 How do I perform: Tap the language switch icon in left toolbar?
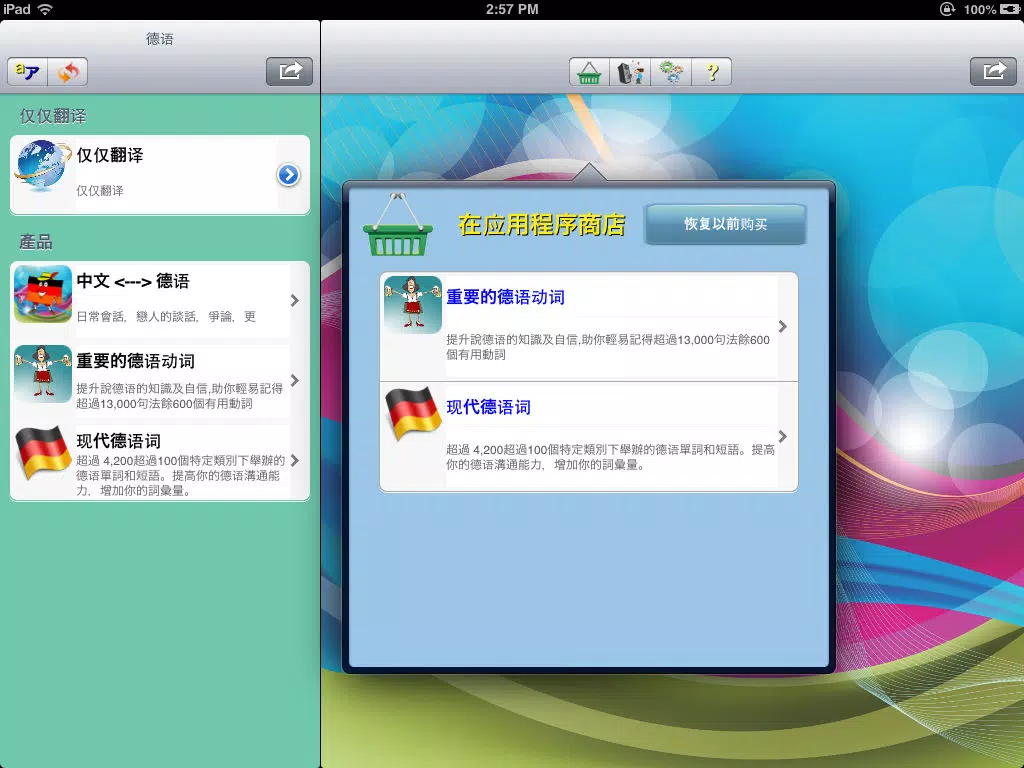(27, 72)
